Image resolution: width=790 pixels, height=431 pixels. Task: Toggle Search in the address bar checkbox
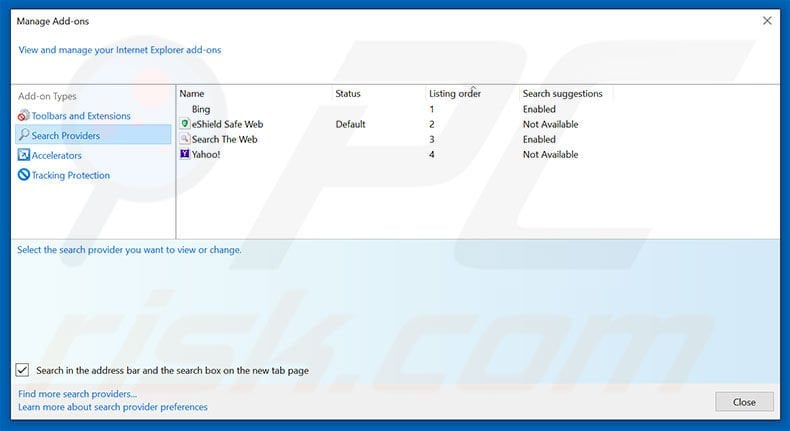coord(22,370)
